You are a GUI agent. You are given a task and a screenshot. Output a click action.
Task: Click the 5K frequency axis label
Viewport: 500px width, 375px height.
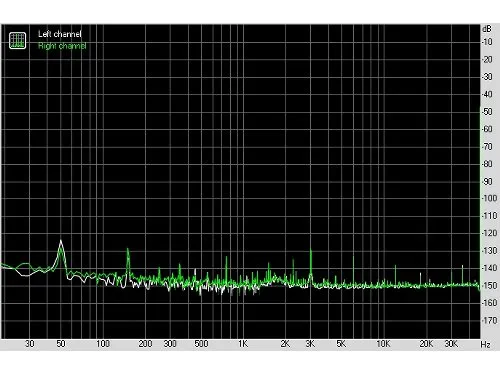341,344
